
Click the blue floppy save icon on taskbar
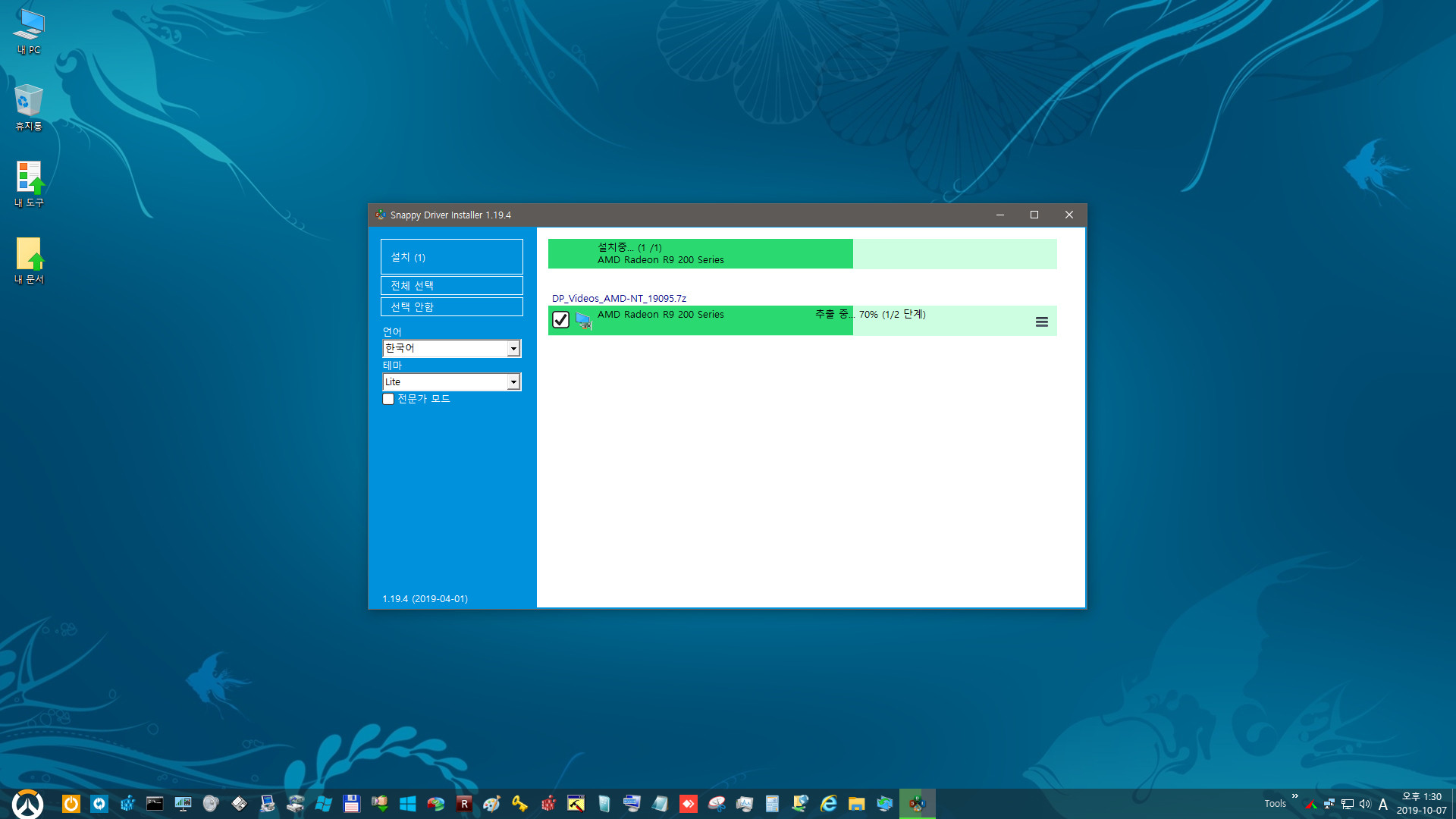click(351, 804)
